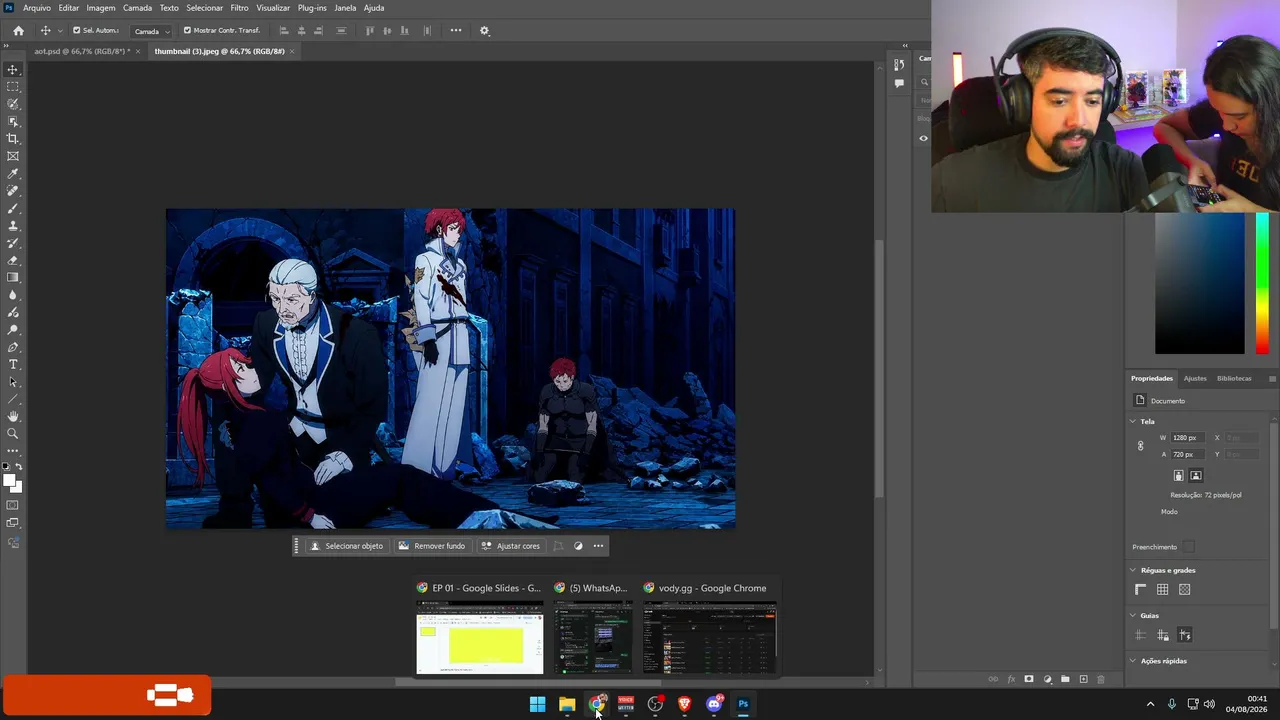Open the Move tool preset dropdown arrow
The height and width of the screenshot is (720, 1280).
60,31
